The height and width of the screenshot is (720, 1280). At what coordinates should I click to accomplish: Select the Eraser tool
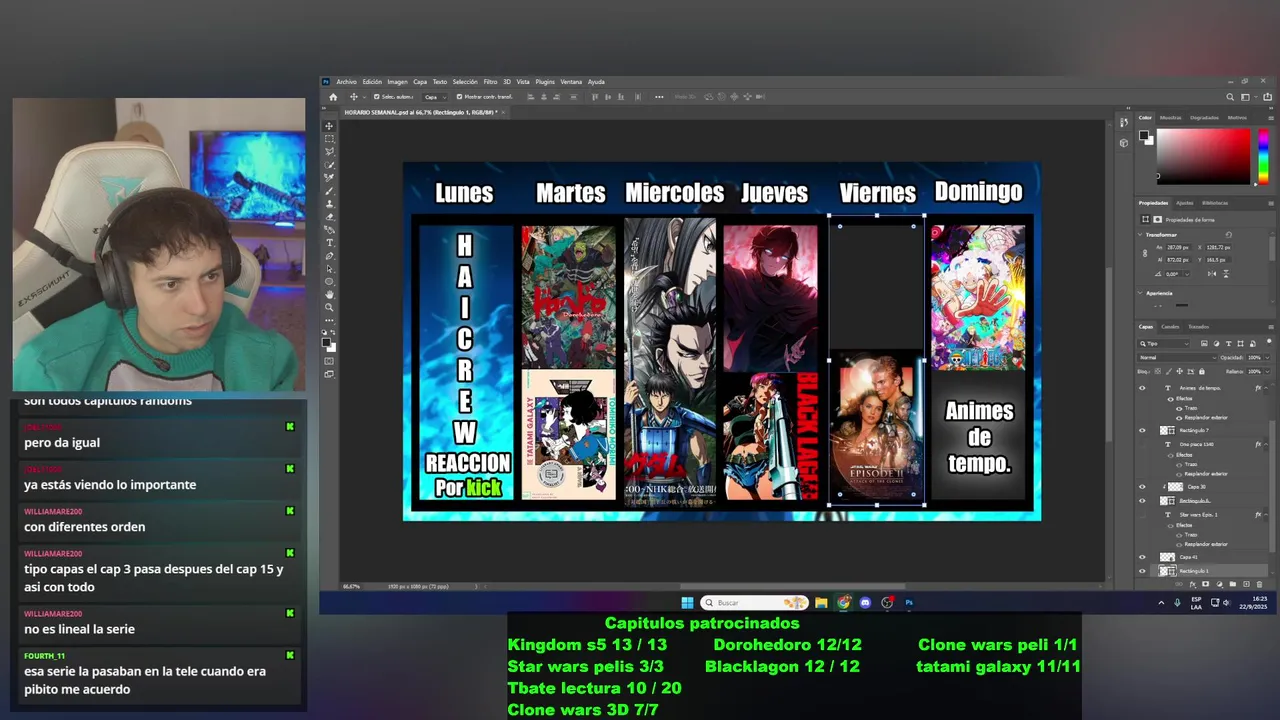329,216
